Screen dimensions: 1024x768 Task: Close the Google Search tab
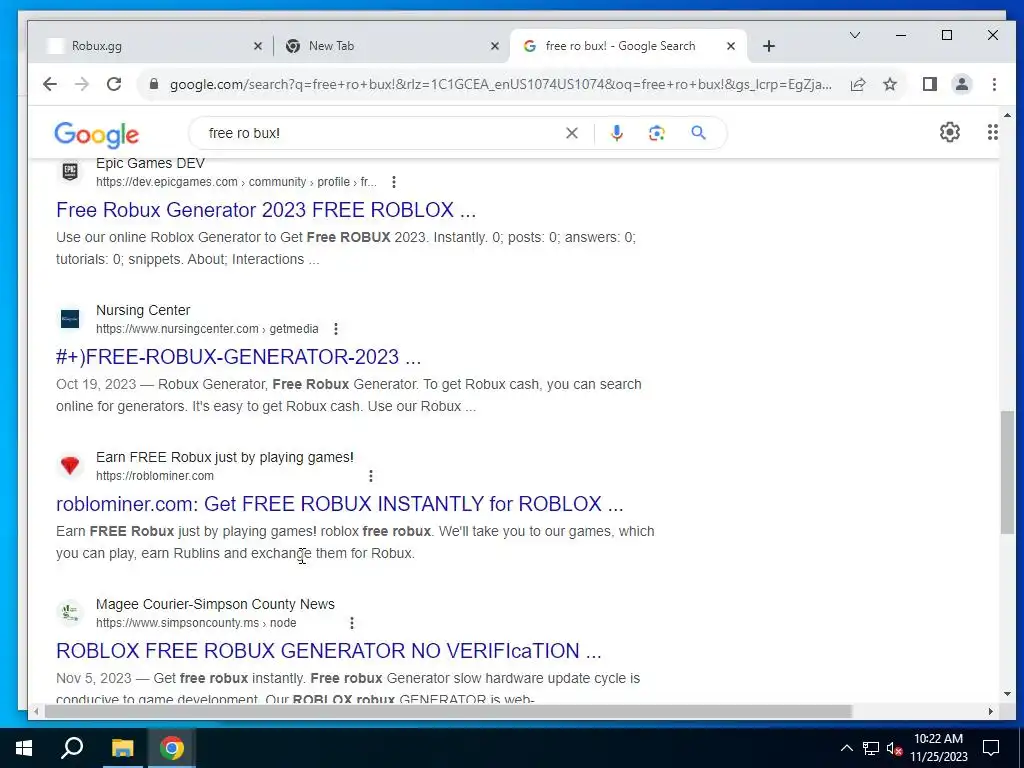pos(731,46)
